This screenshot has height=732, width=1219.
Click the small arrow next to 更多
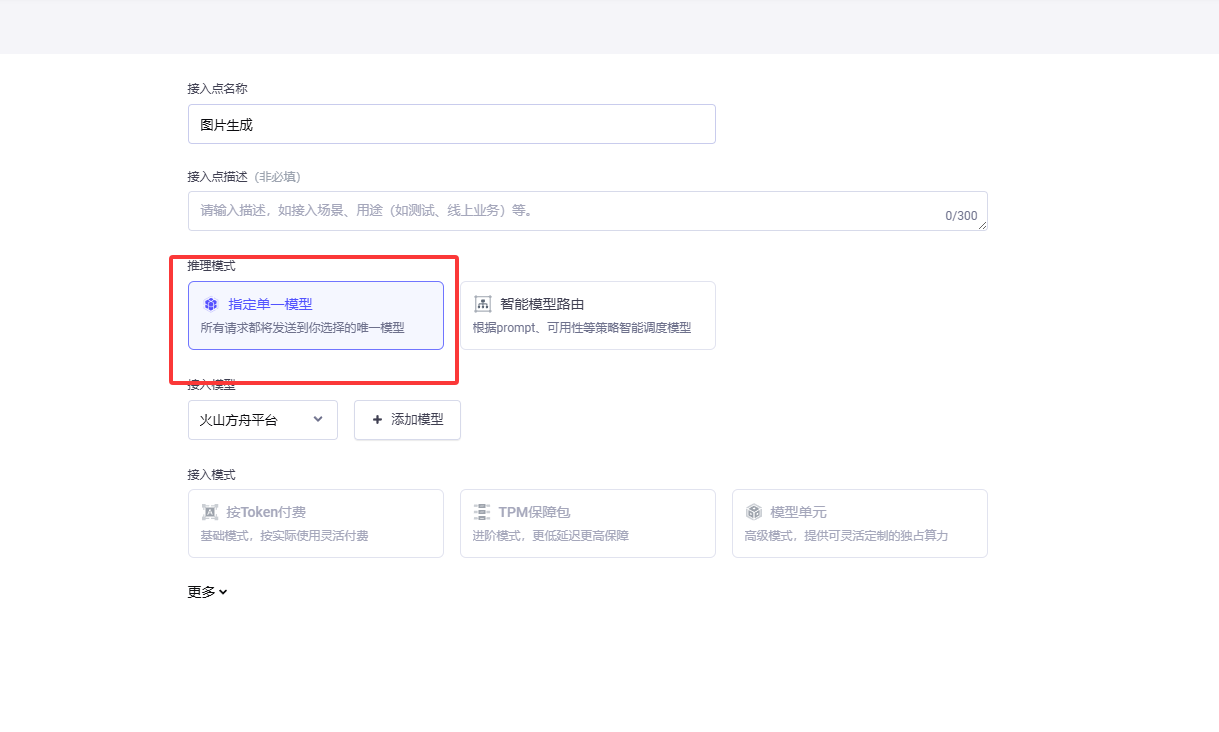[x=224, y=592]
